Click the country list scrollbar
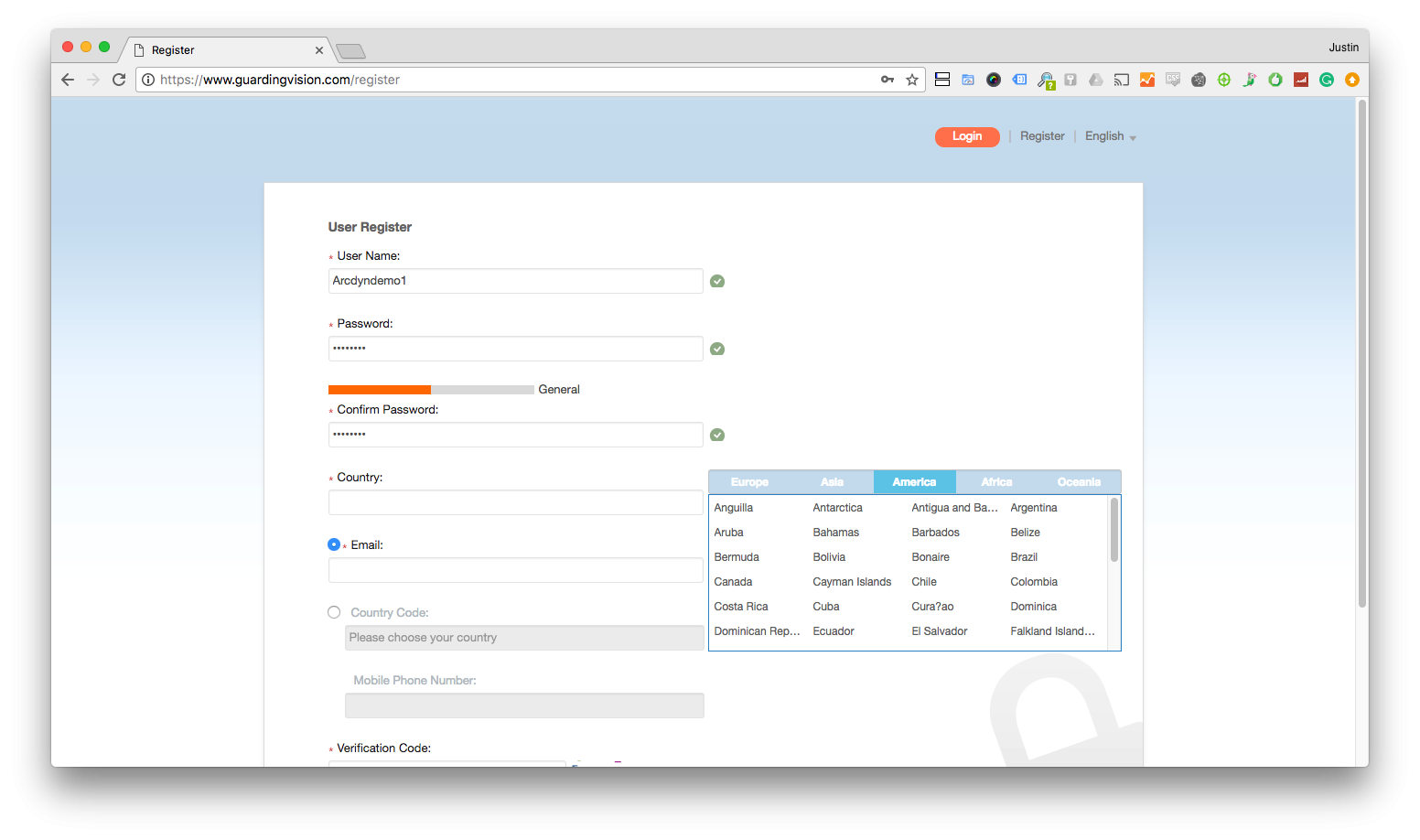 point(1113,531)
